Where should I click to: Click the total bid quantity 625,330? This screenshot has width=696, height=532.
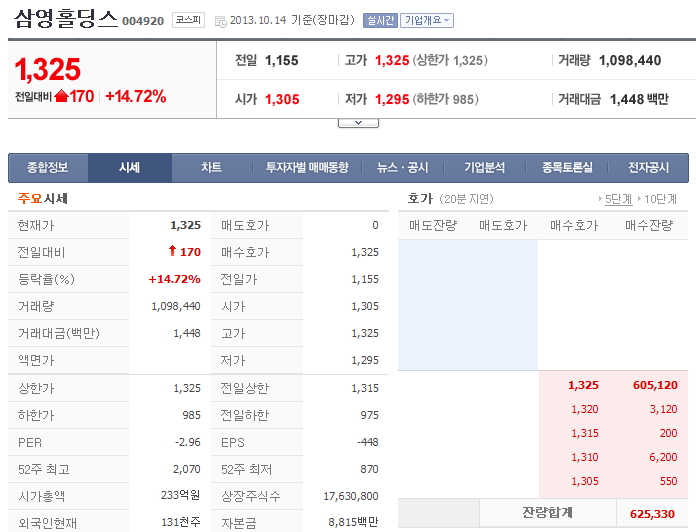[652, 514]
